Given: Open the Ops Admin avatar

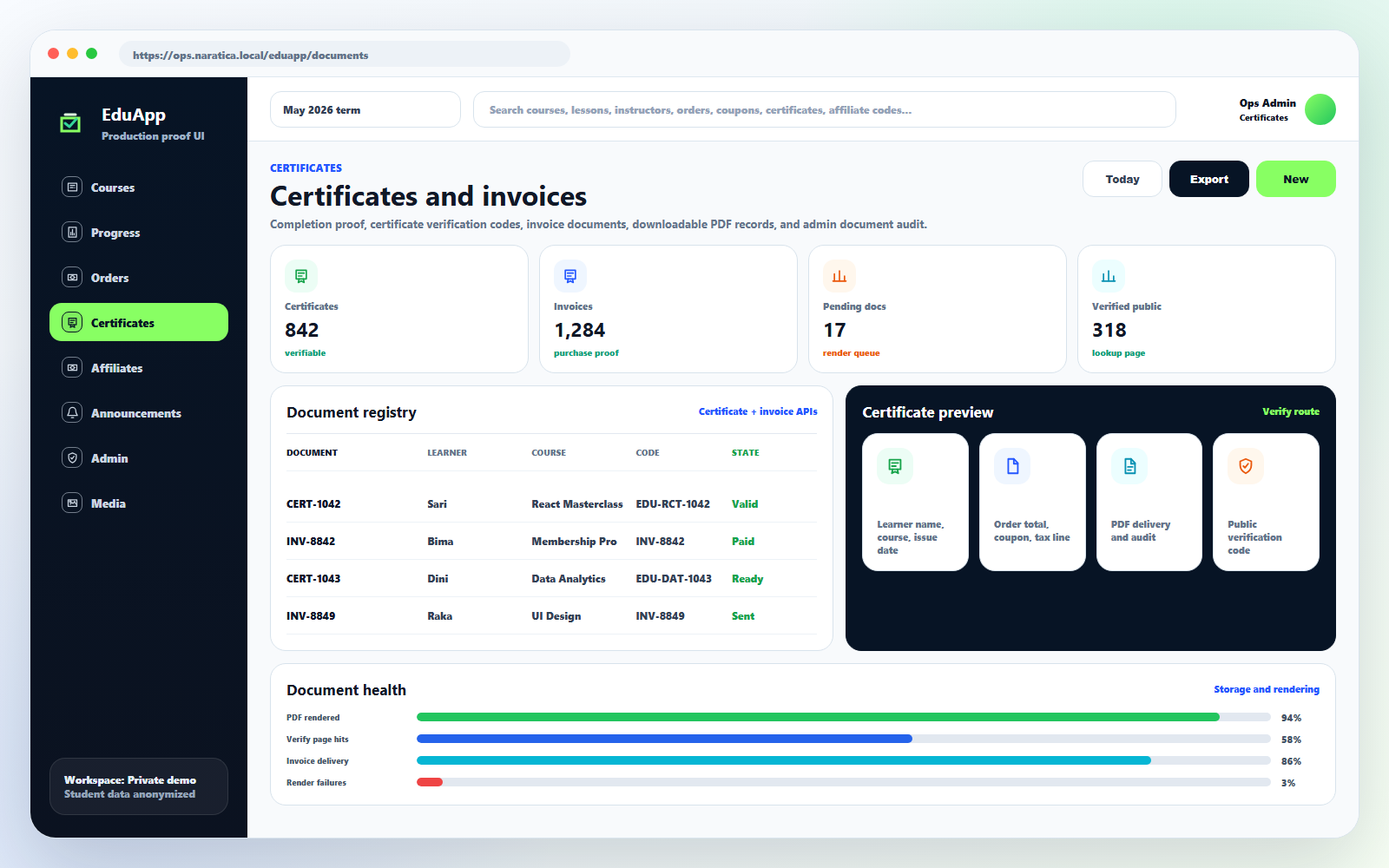Looking at the screenshot, I should click(x=1320, y=109).
